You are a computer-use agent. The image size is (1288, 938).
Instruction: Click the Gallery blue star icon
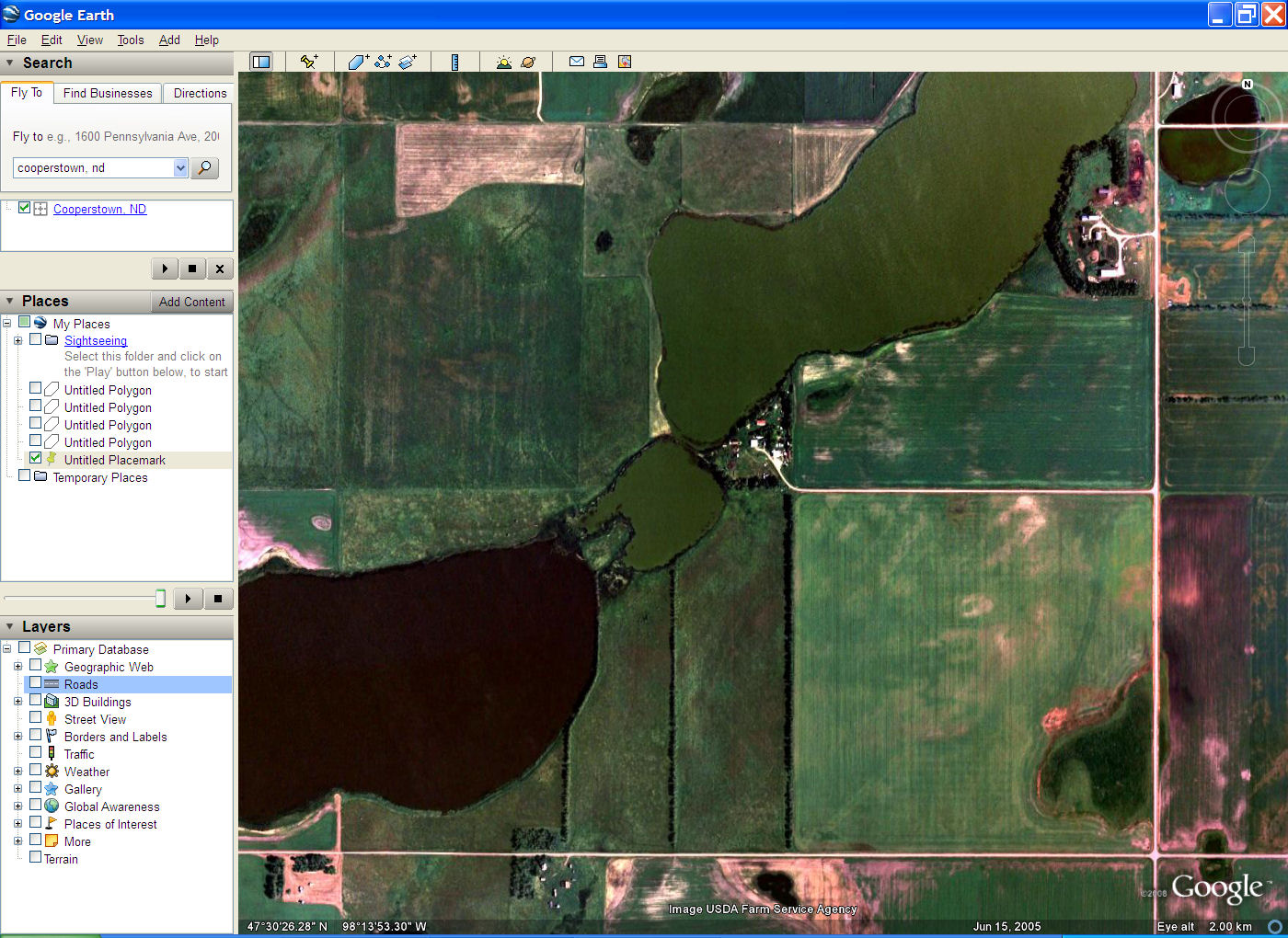52,789
